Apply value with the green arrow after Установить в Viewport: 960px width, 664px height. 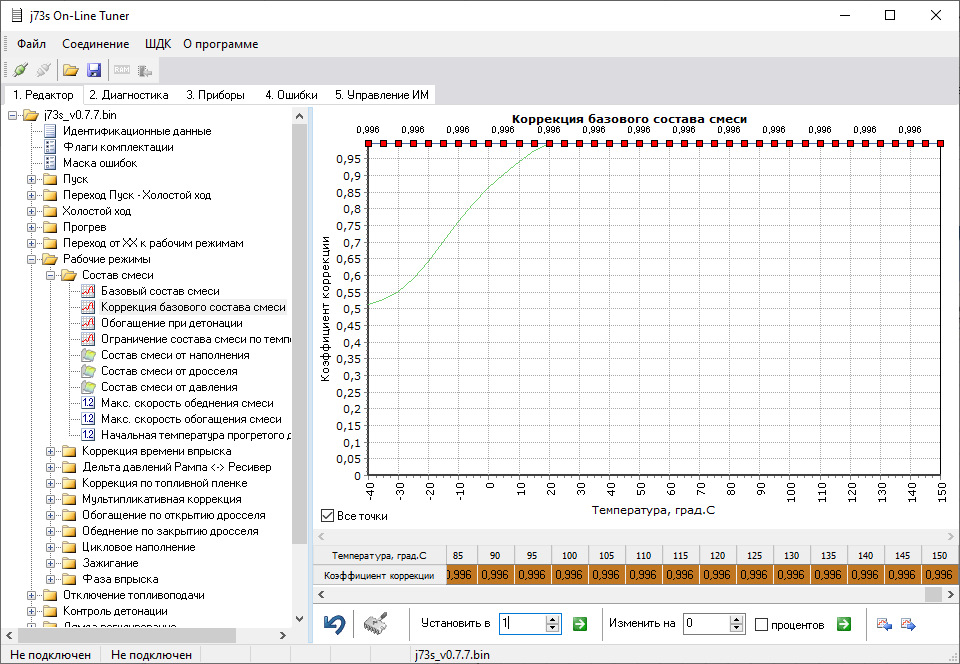pyautogui.click(x=579, y=623)
